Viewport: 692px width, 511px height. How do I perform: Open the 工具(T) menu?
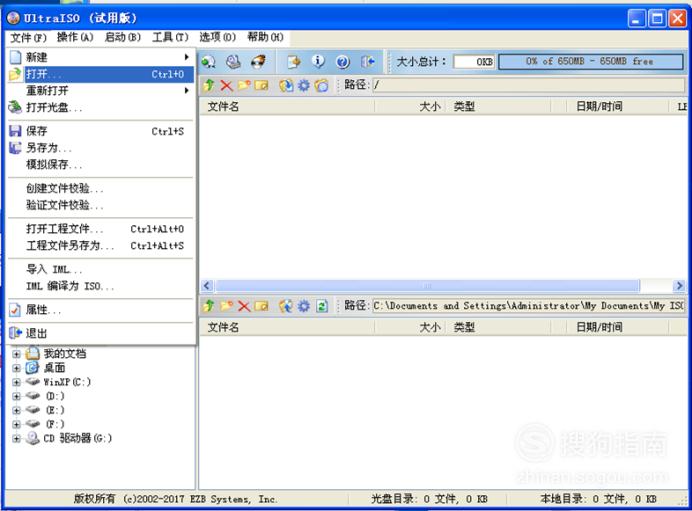coord(170,37)
